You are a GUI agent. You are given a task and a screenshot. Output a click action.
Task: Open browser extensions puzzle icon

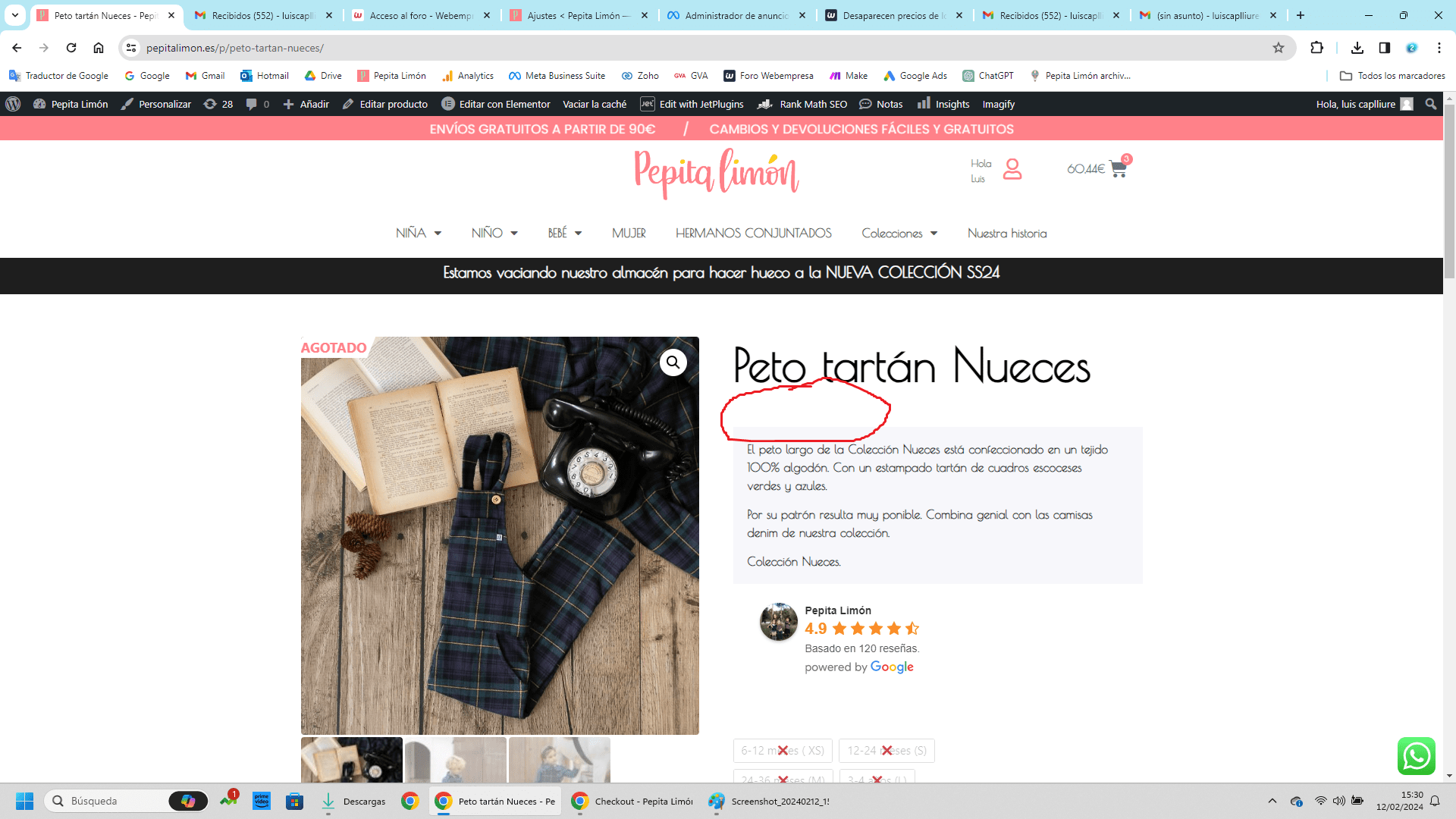point(1316,48)
